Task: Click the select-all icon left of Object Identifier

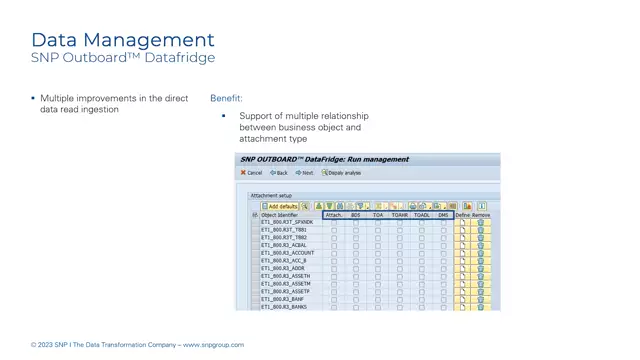Action: tap(255, 215)
